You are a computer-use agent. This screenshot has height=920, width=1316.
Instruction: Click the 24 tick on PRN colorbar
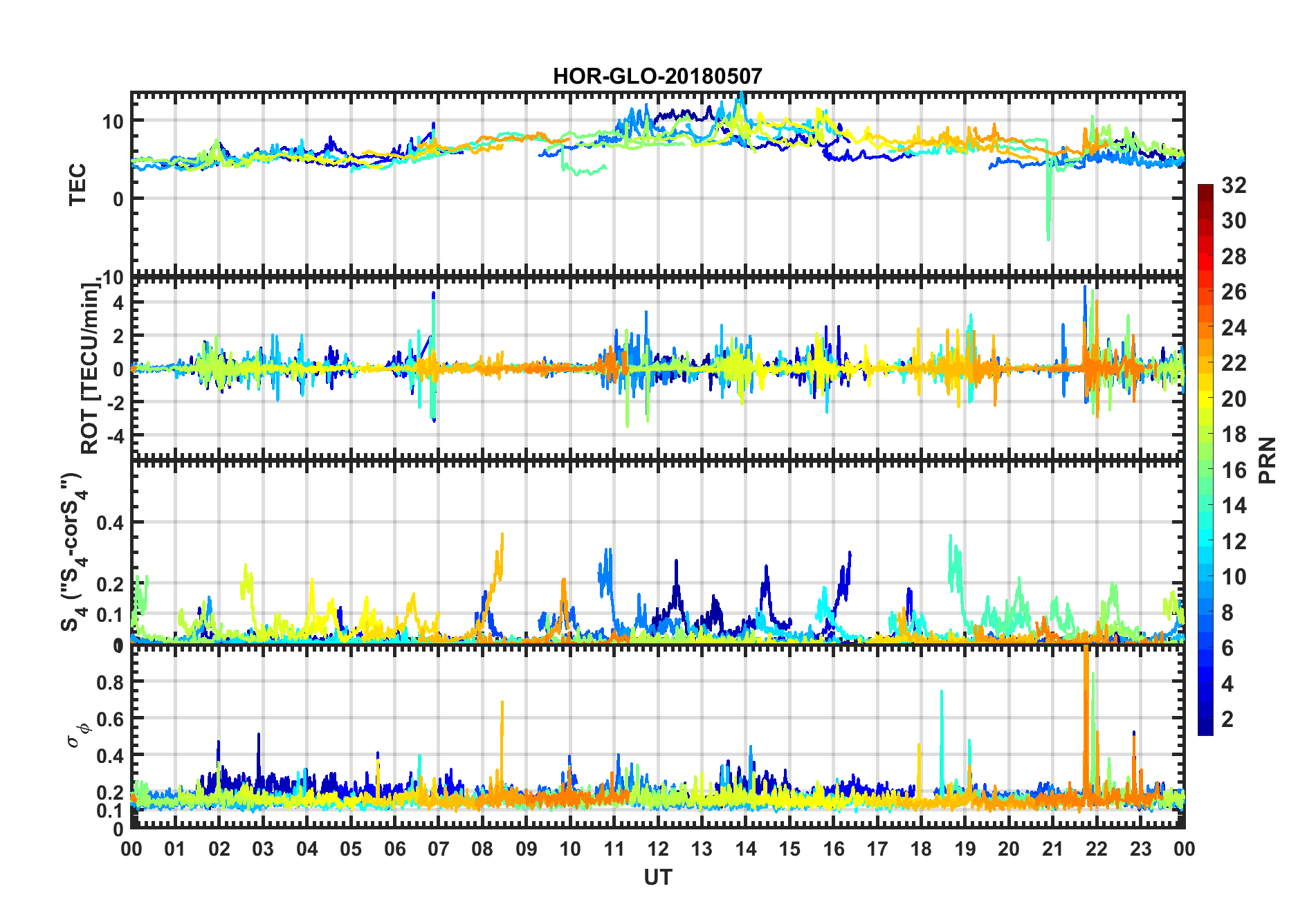tap(1234, 327)
